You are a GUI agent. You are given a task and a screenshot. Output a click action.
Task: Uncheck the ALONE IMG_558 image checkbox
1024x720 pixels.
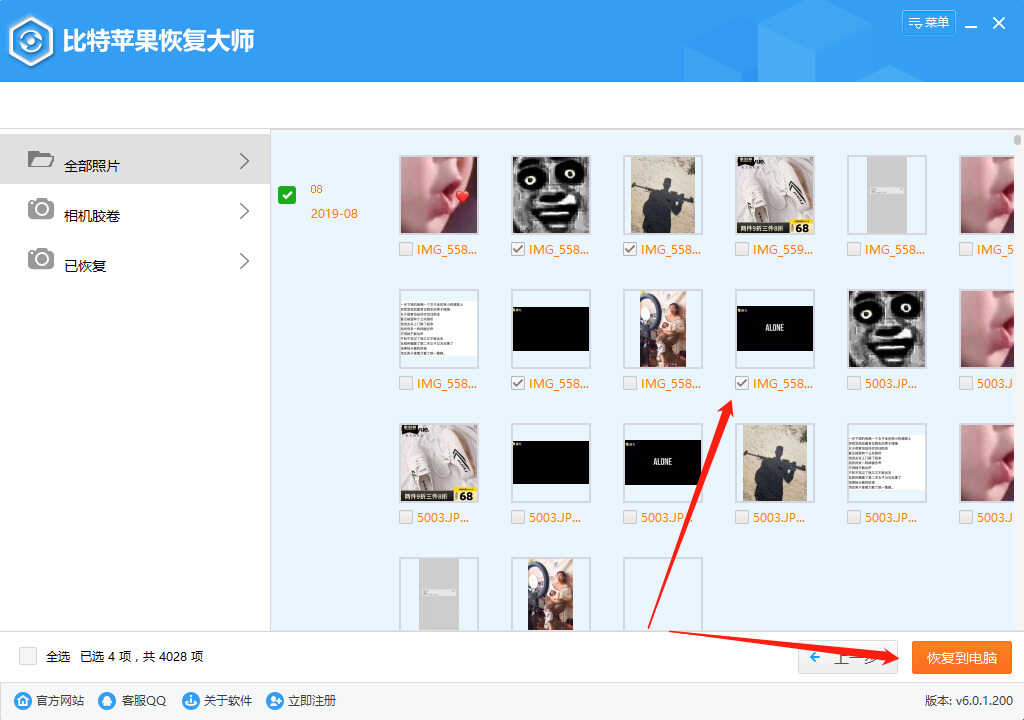tap(741, 383)
